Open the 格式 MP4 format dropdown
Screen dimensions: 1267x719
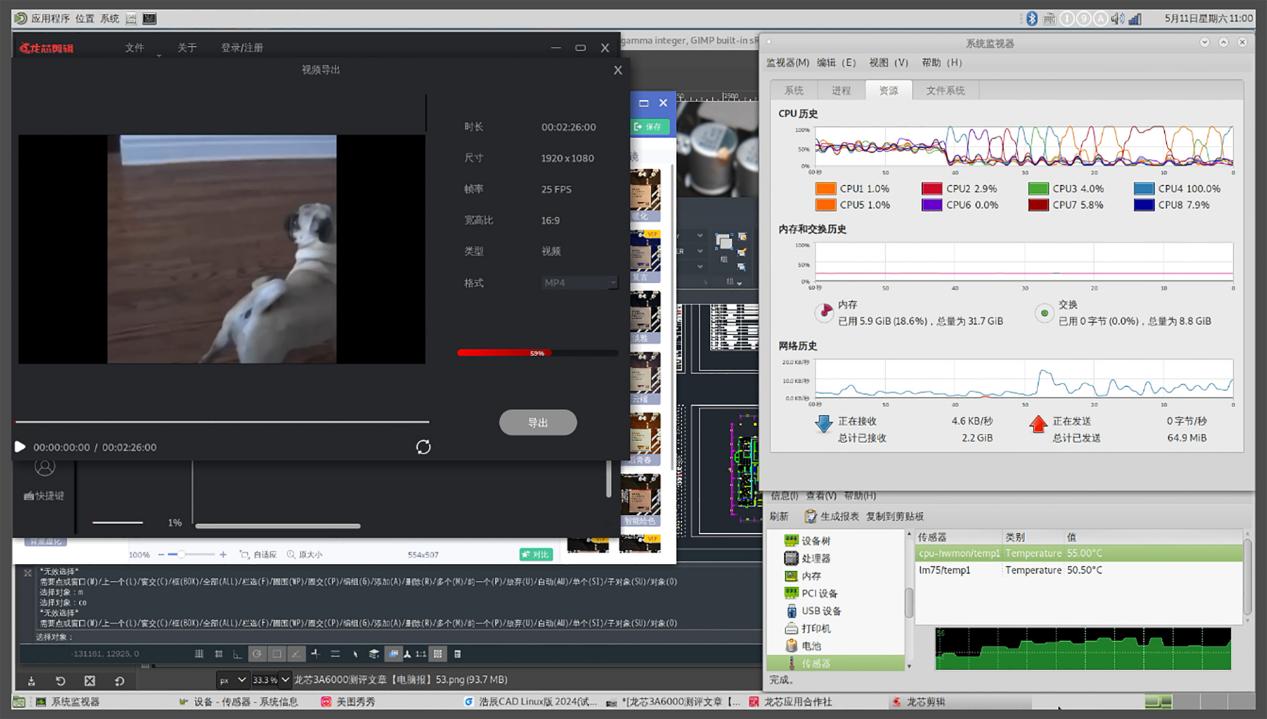(580, 283)
